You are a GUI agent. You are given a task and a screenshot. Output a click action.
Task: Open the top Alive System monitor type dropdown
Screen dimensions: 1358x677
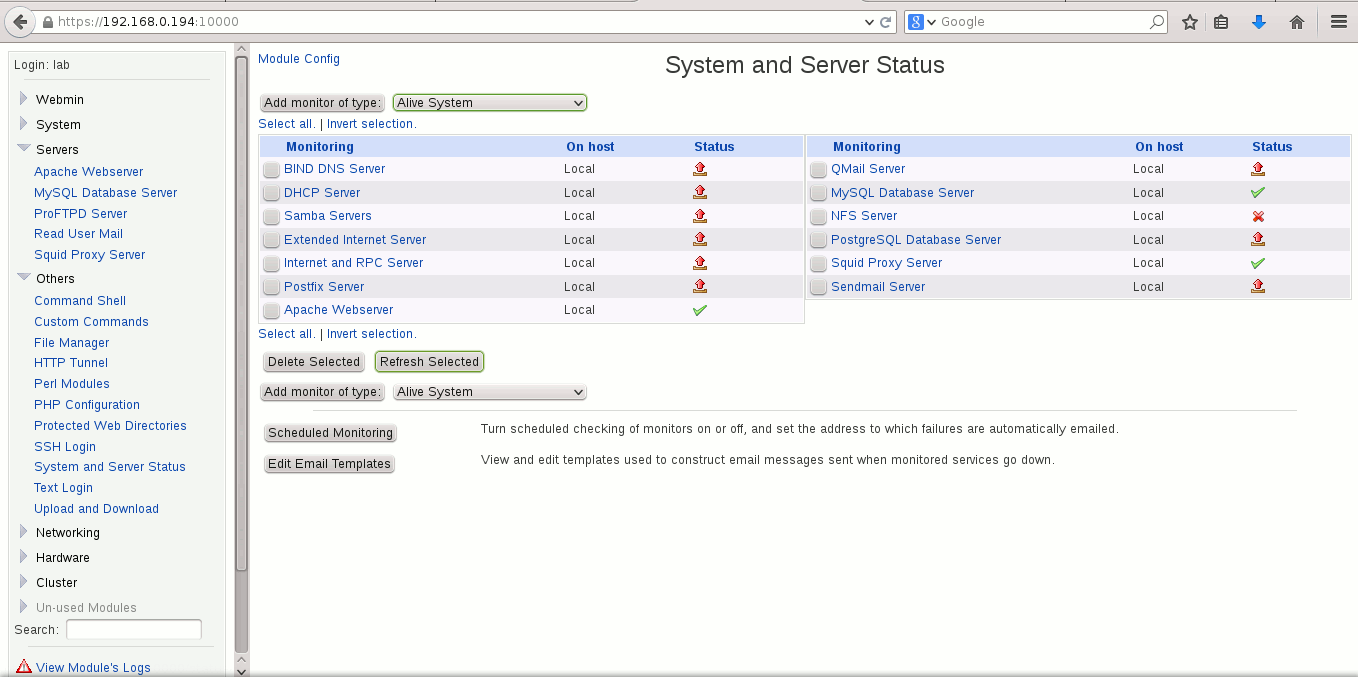click(x=490, y=102)
